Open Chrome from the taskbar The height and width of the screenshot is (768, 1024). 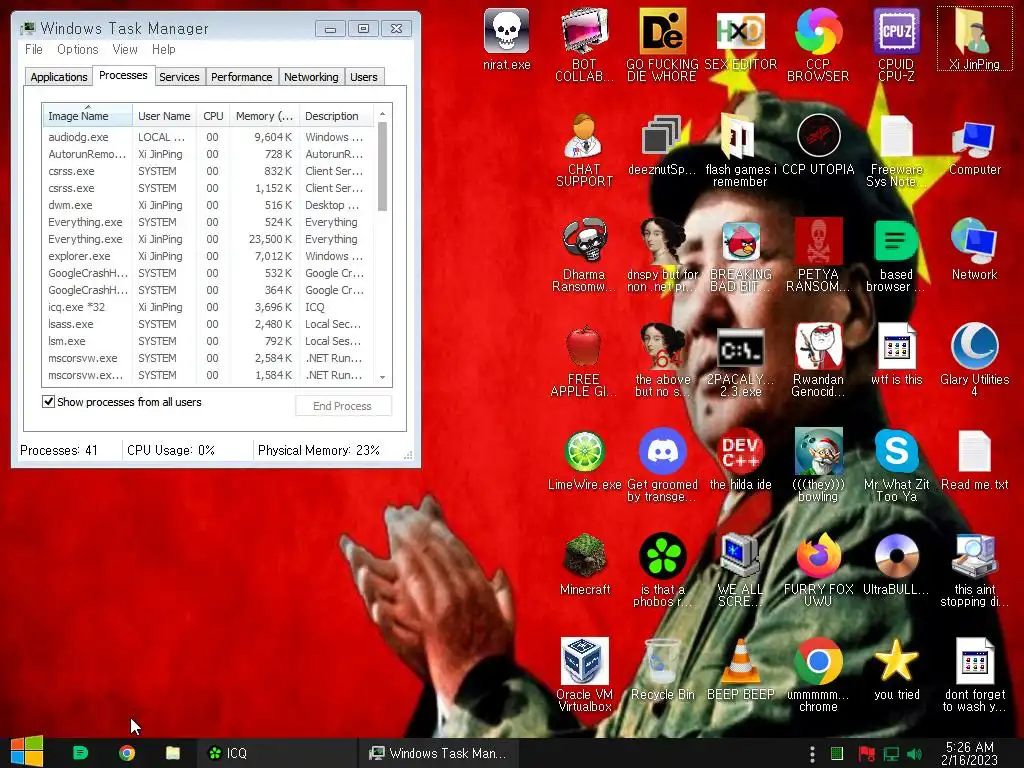pos(127,753)
